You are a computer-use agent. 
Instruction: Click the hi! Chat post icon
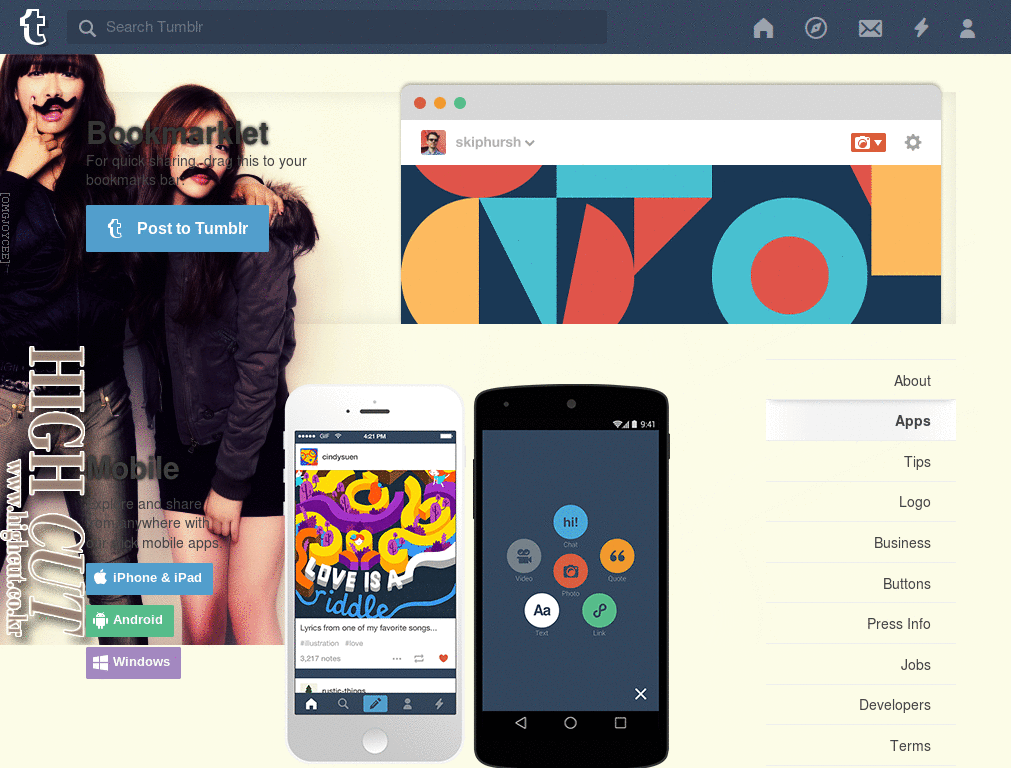tap(570, 522)
